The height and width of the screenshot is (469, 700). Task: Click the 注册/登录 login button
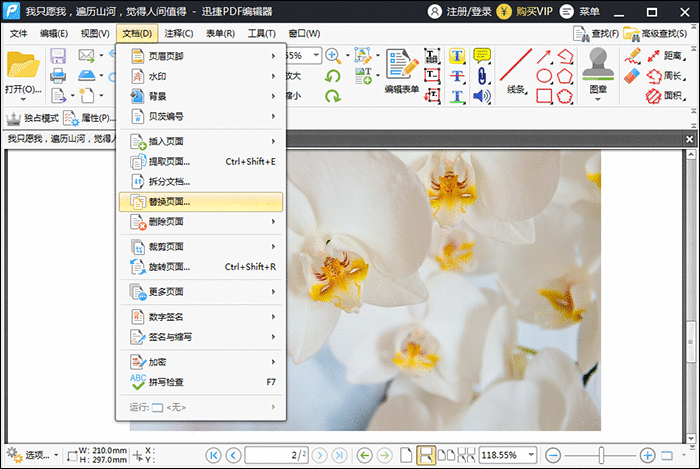click(x=462, y=11)
